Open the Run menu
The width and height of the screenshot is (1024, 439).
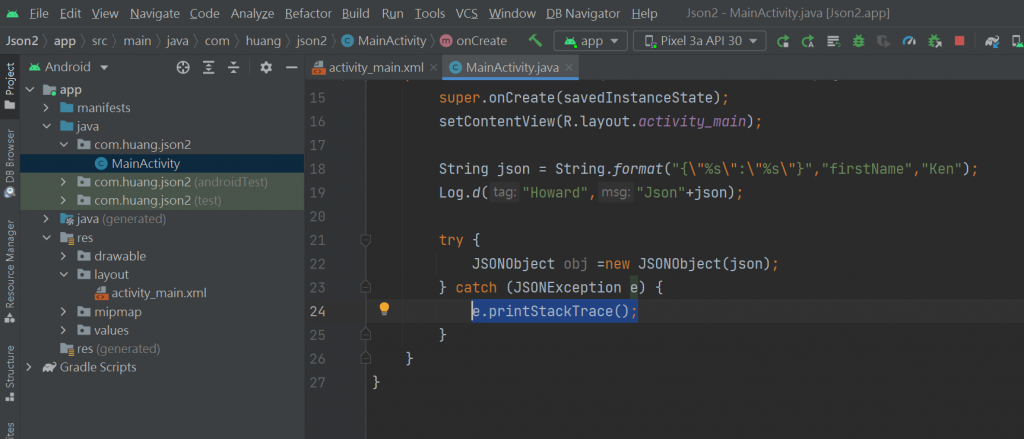(392, 13)
